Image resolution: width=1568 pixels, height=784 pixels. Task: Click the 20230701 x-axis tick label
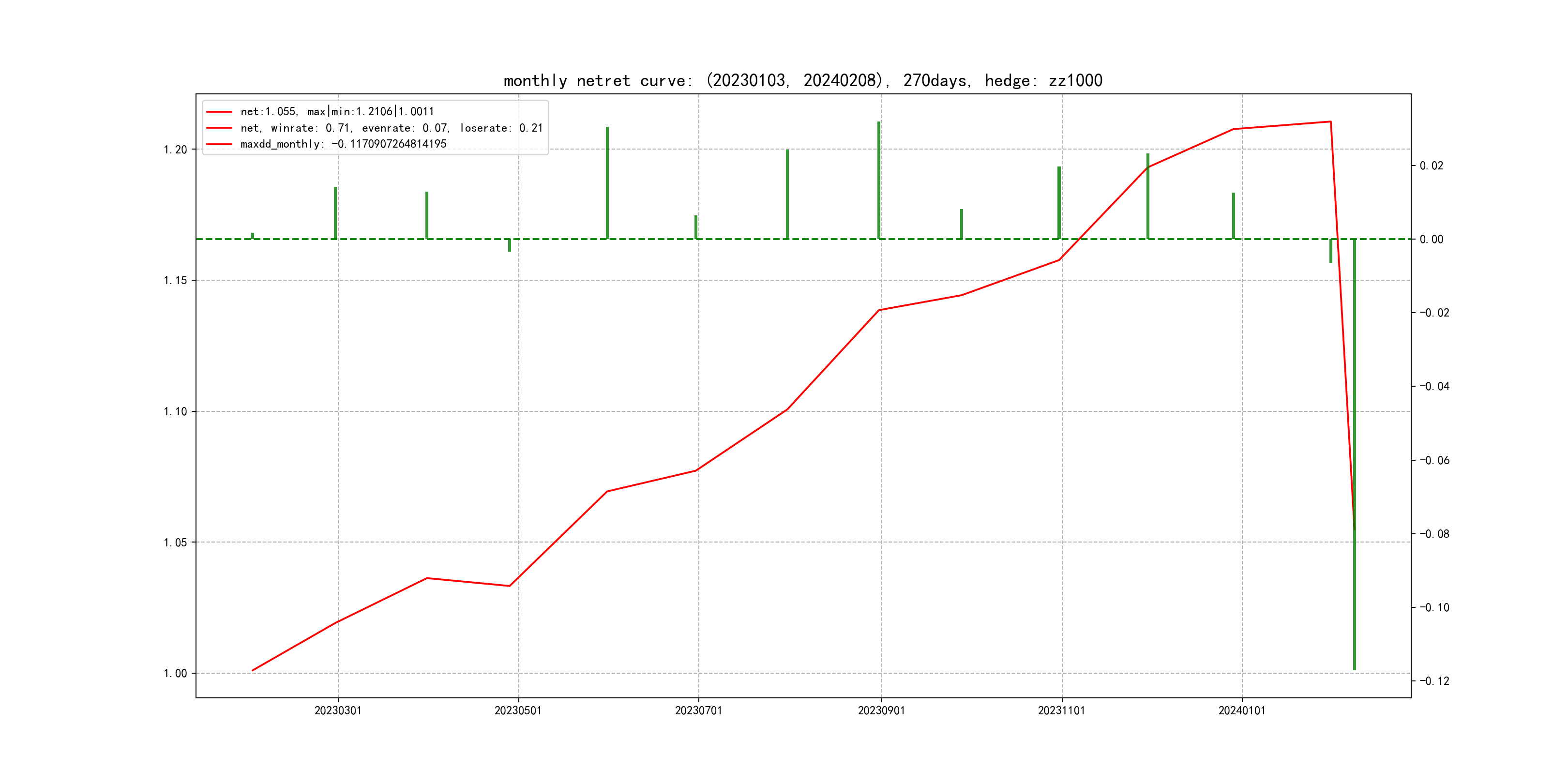pos(698,710)
